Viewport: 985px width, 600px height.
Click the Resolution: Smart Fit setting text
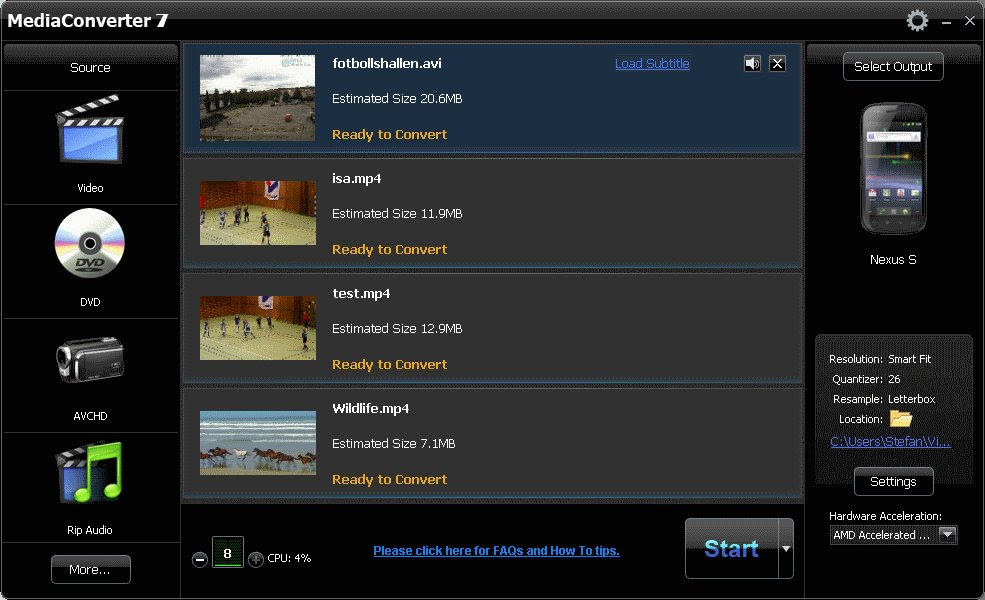coord(879,359)
